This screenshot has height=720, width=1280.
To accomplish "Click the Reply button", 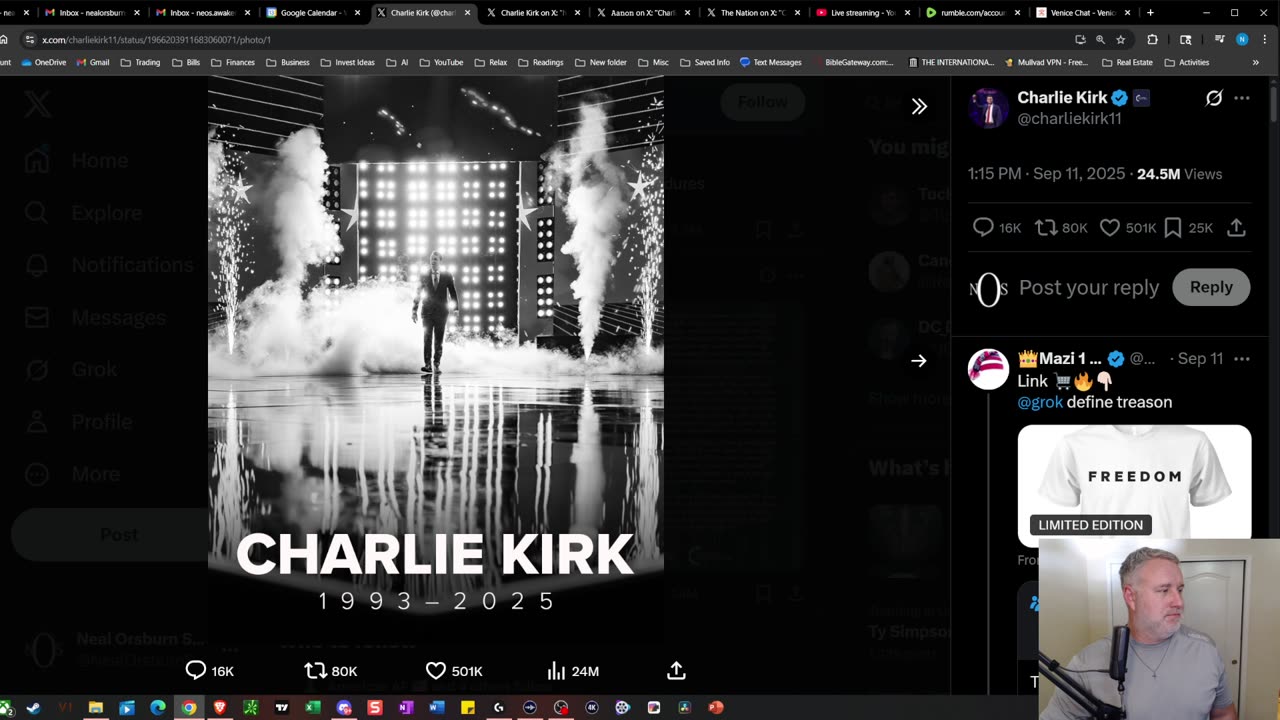I will point(1211,287).
